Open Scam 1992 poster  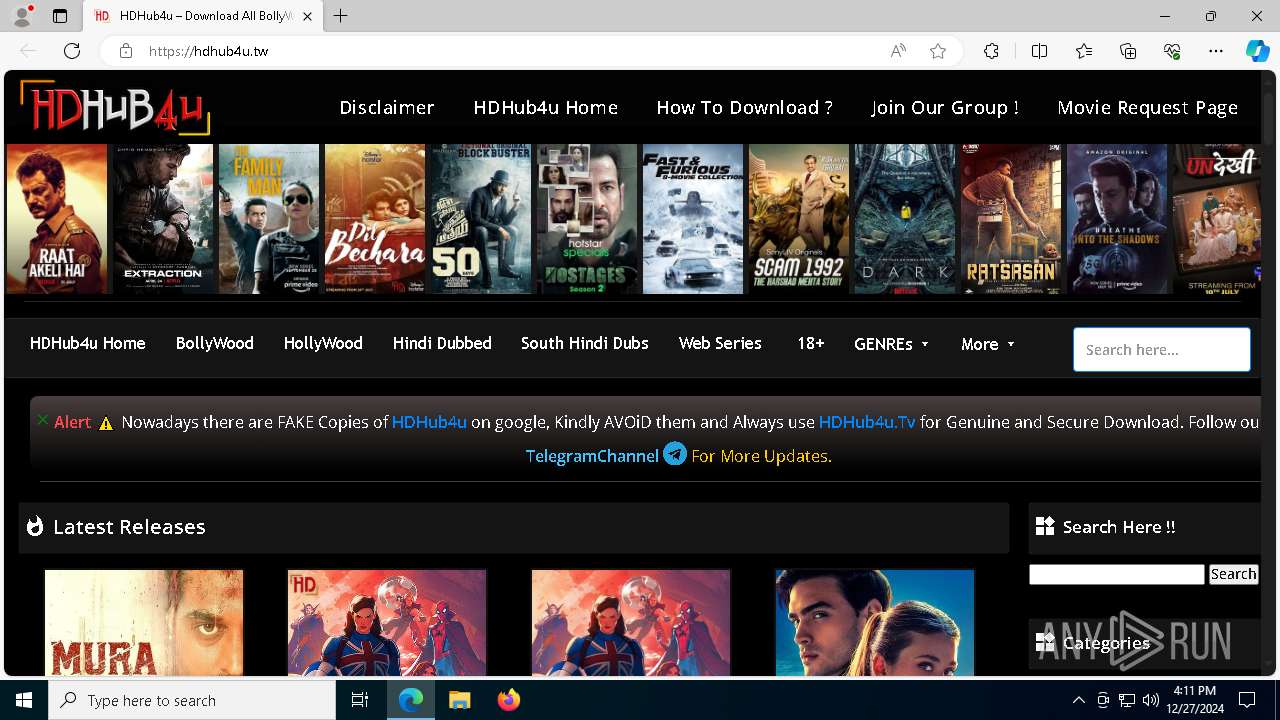point(799,219)
